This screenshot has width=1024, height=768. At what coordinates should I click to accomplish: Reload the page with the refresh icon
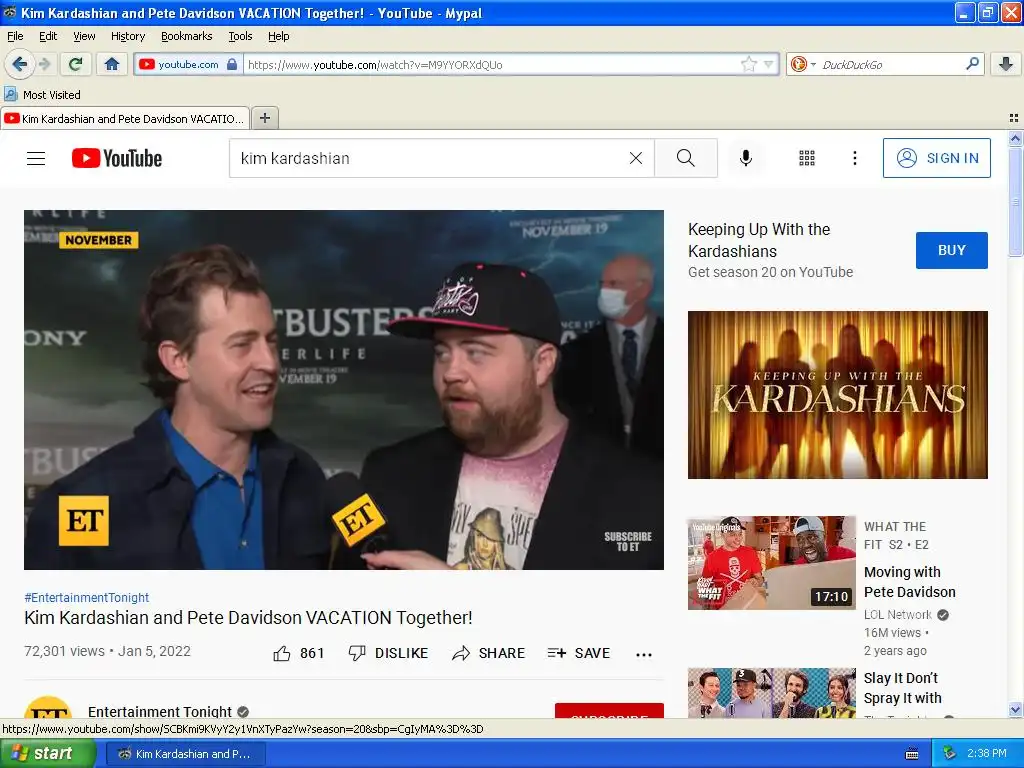pos(76,64)
